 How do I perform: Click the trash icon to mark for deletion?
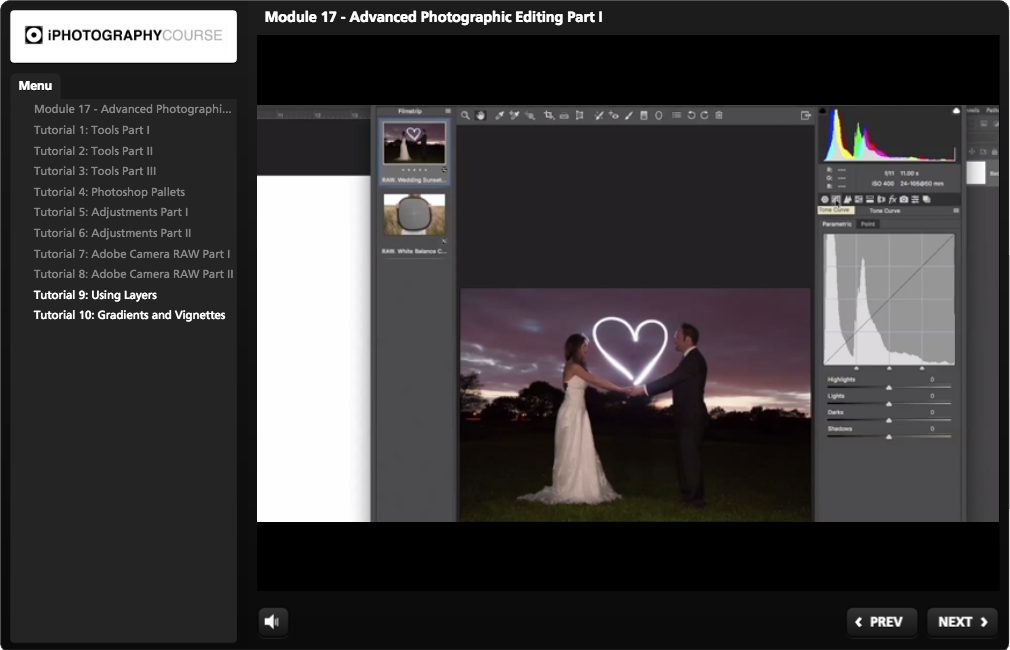(x=719, y=115)
